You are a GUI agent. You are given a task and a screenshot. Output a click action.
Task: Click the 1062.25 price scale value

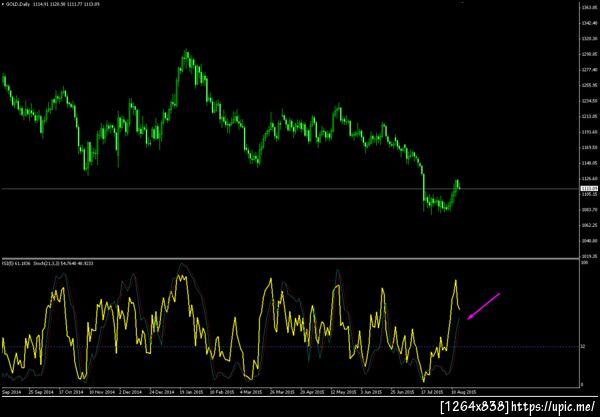tap(589, 225)
